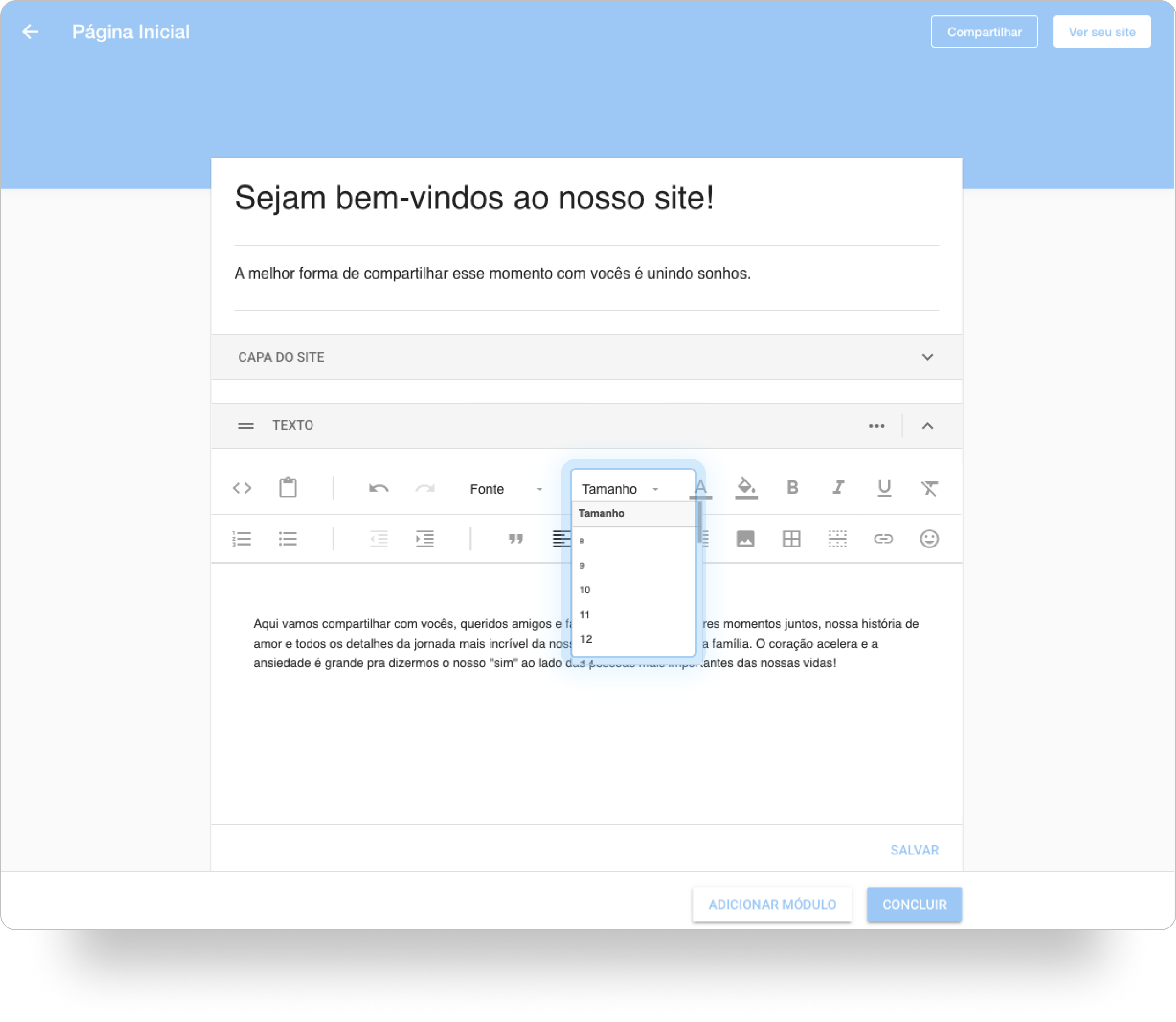Open background color fill picker
This screenshot has height=1022, width=1176.
tap(746, 488)
